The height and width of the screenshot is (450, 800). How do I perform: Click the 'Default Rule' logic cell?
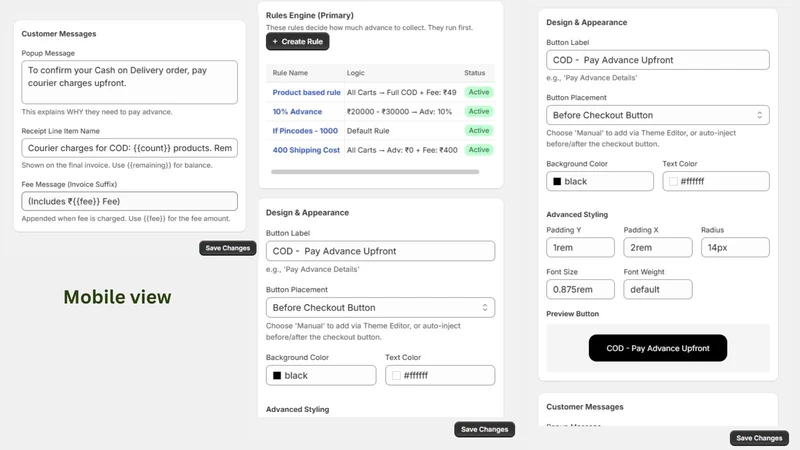[368, 131]
